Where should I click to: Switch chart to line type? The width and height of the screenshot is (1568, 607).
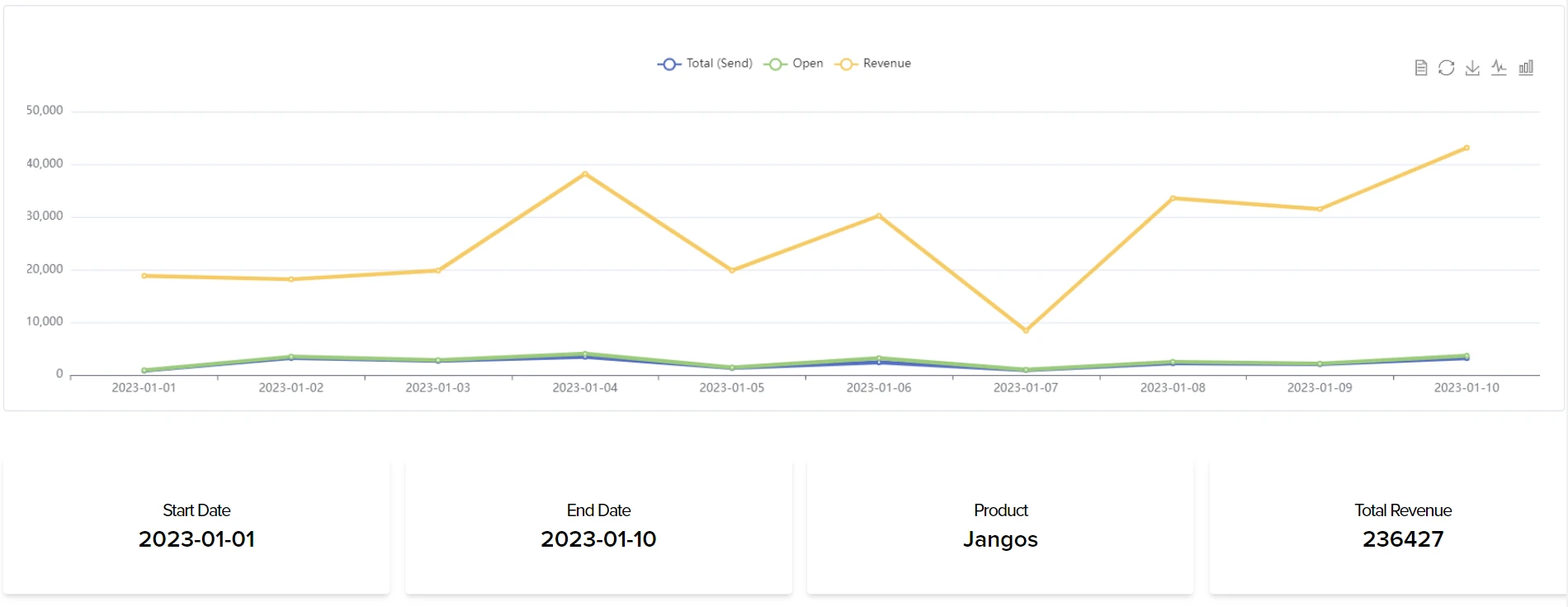point(1499,68)
